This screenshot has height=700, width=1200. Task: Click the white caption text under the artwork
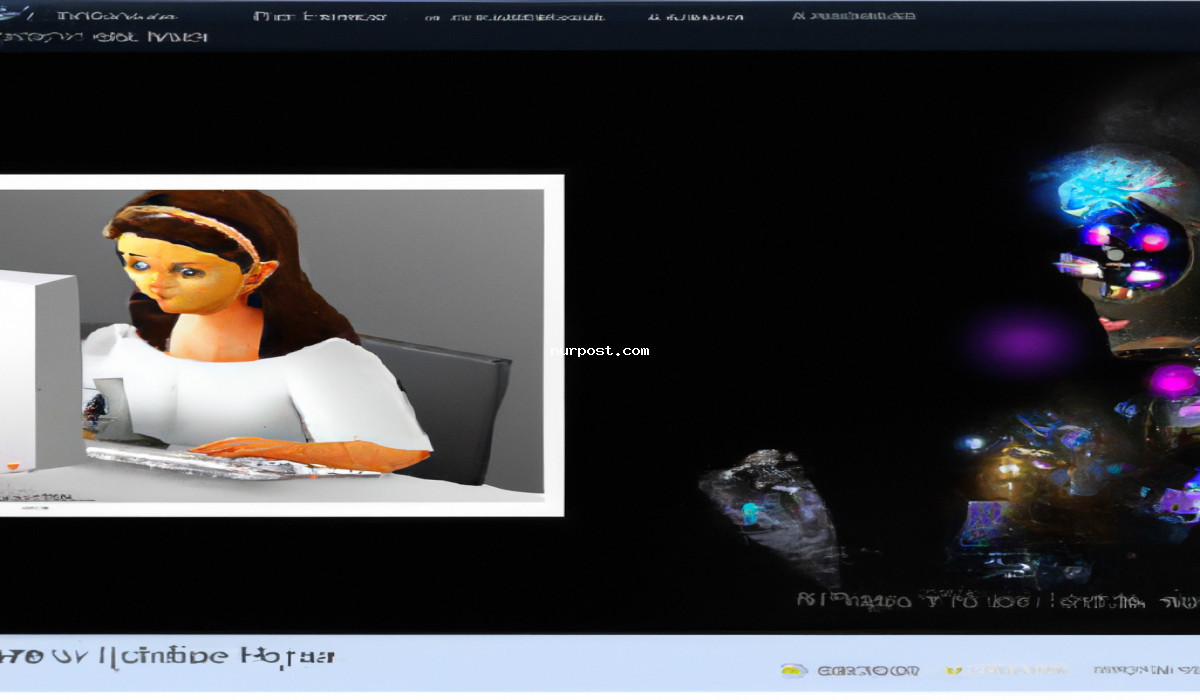[995, 601]
